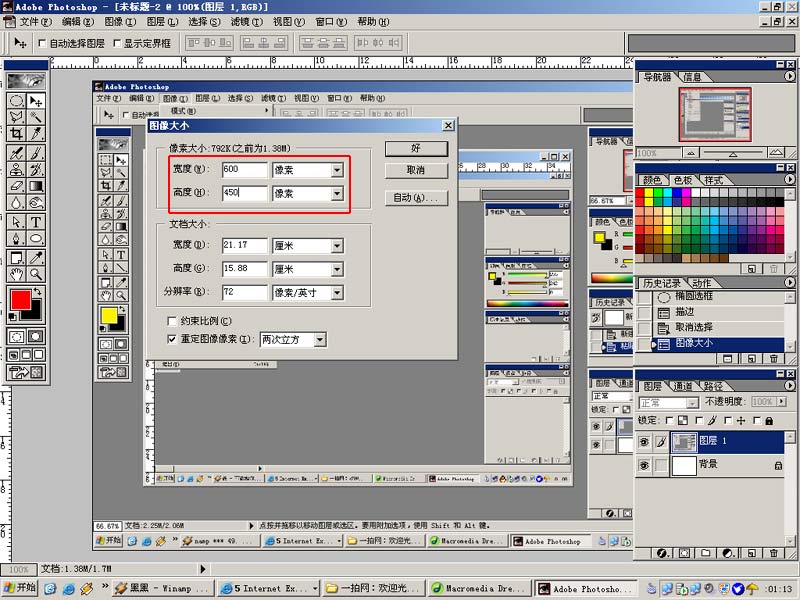Click delete state trash icon in History panel
Image resolution: width=800 pixels, height=600 pixels.
click(x=773, y=359)
